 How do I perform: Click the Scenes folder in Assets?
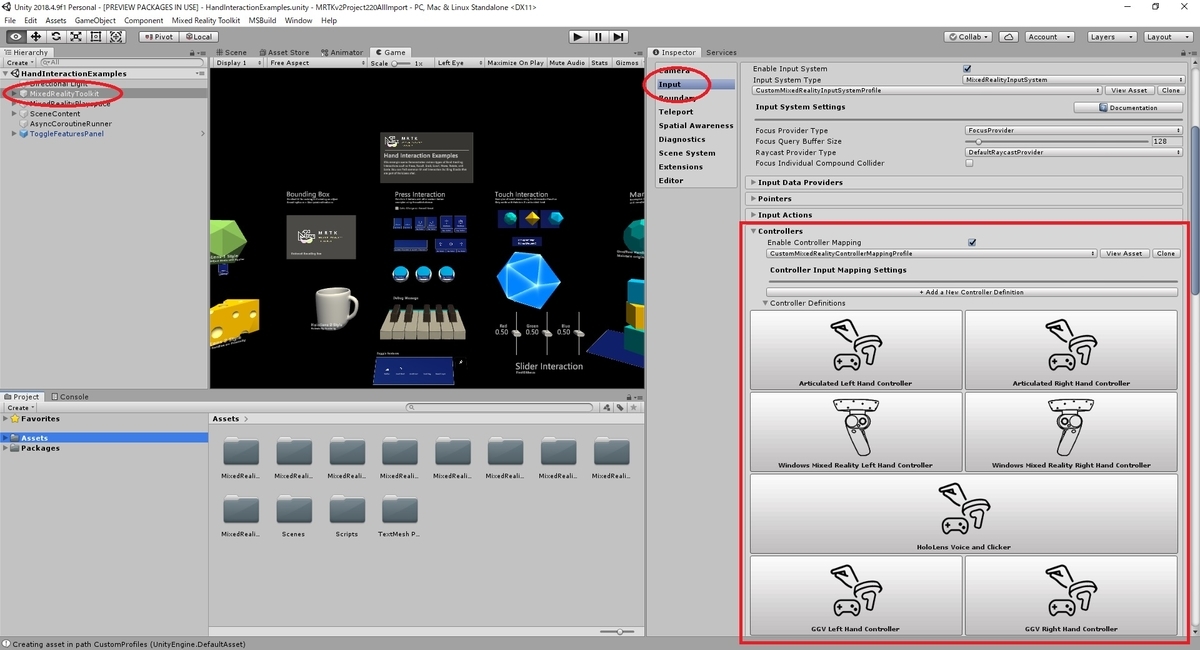293,516
